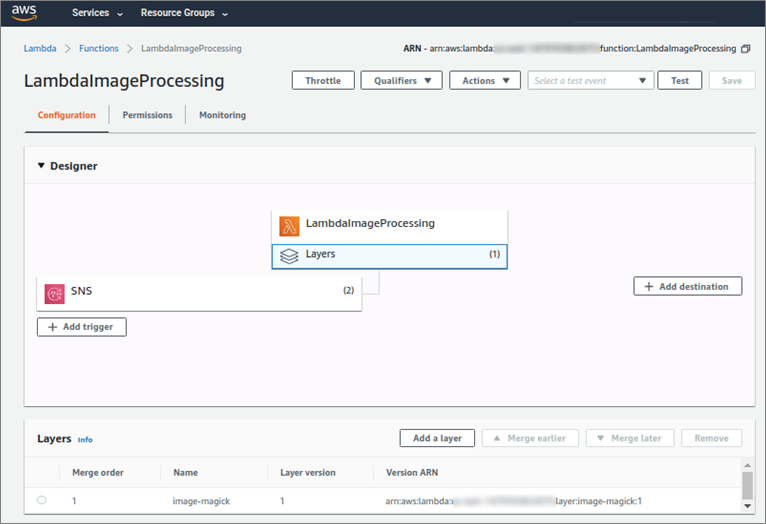766x524 pixels.
Task: Click Add a layer
Action: 437,438
